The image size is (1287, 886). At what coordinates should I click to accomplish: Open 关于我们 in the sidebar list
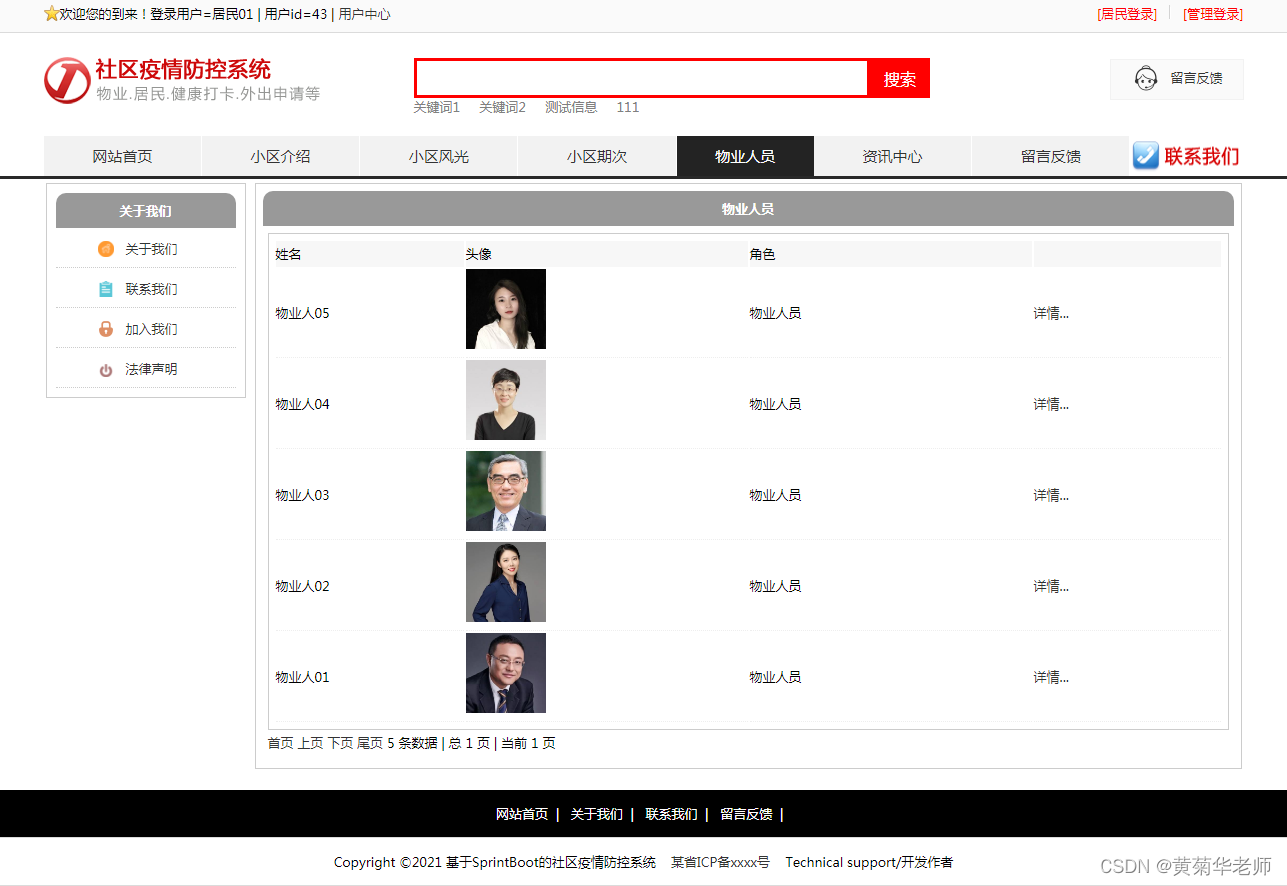coord(151,249)
